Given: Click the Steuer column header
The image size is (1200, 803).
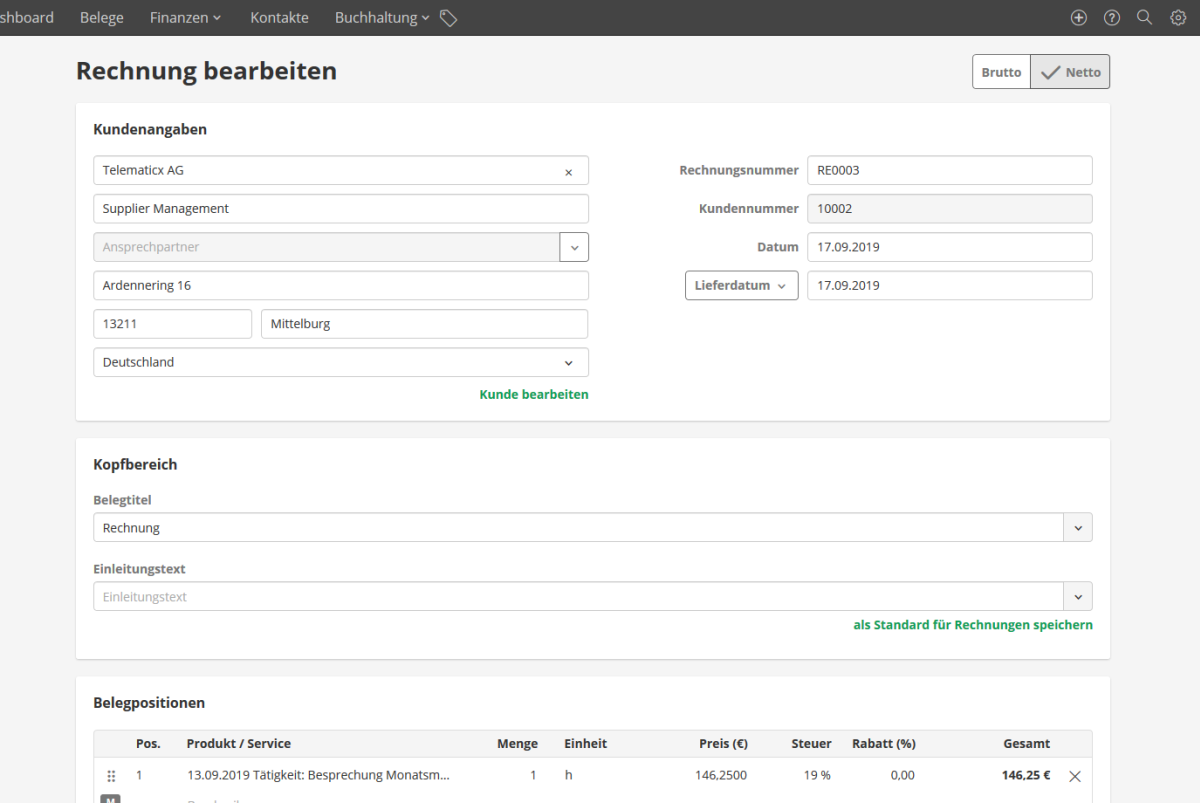Looking at the screenshot, I should (x=811, y=744).
